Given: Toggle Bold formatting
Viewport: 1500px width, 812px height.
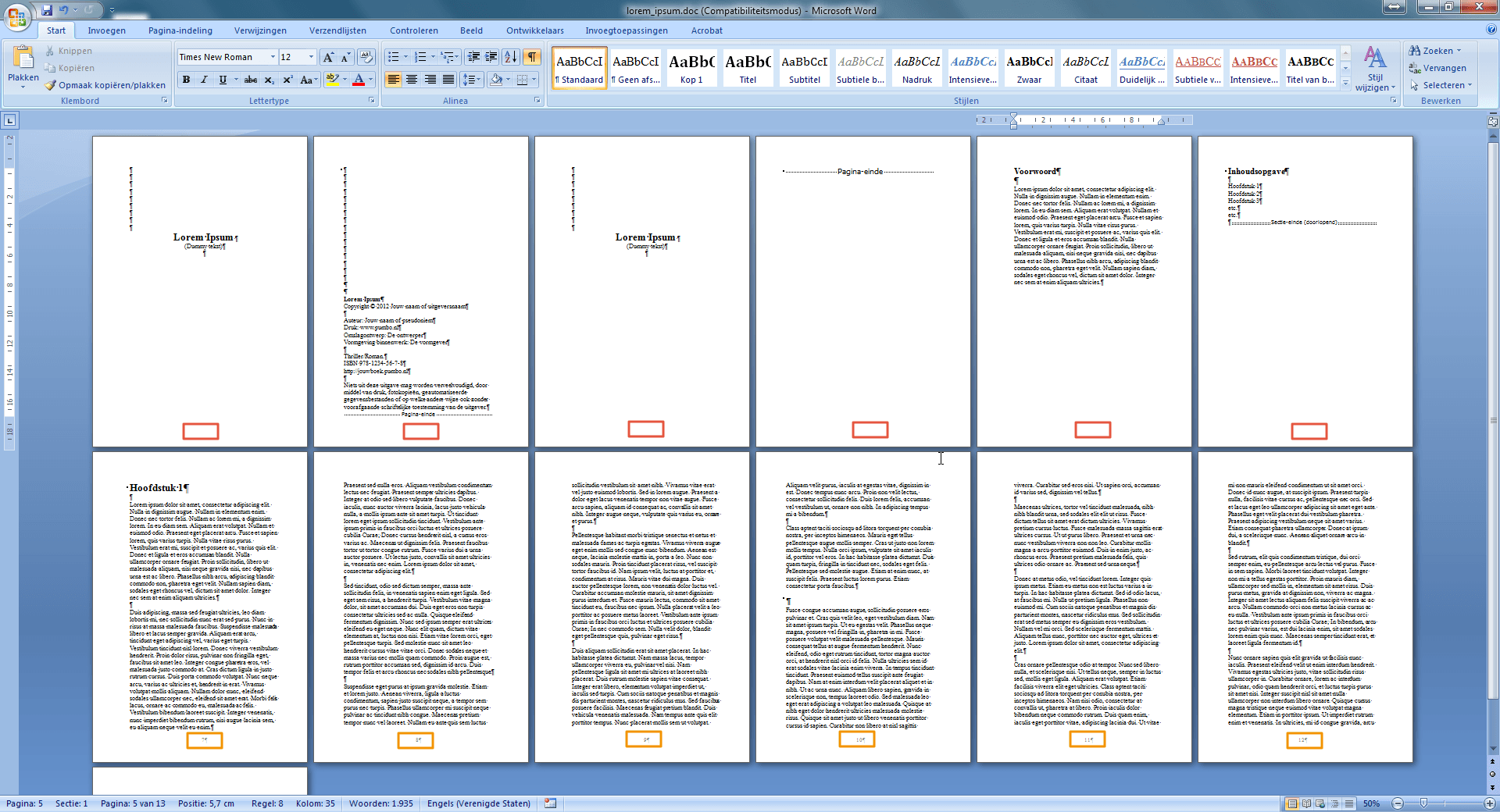Looking at the screenshot, I should pyautogui.click(x=186, y=80).
